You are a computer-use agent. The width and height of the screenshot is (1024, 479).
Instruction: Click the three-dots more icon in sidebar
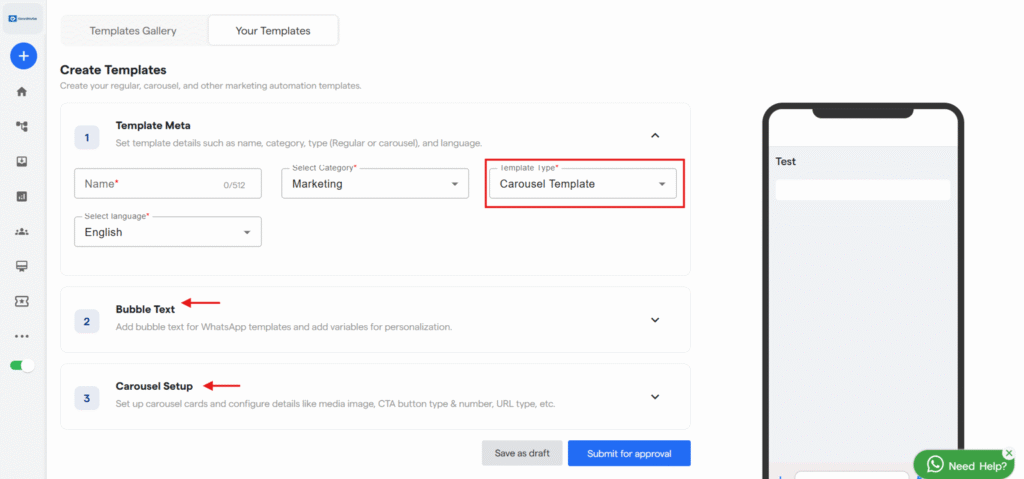coord(22,336)
